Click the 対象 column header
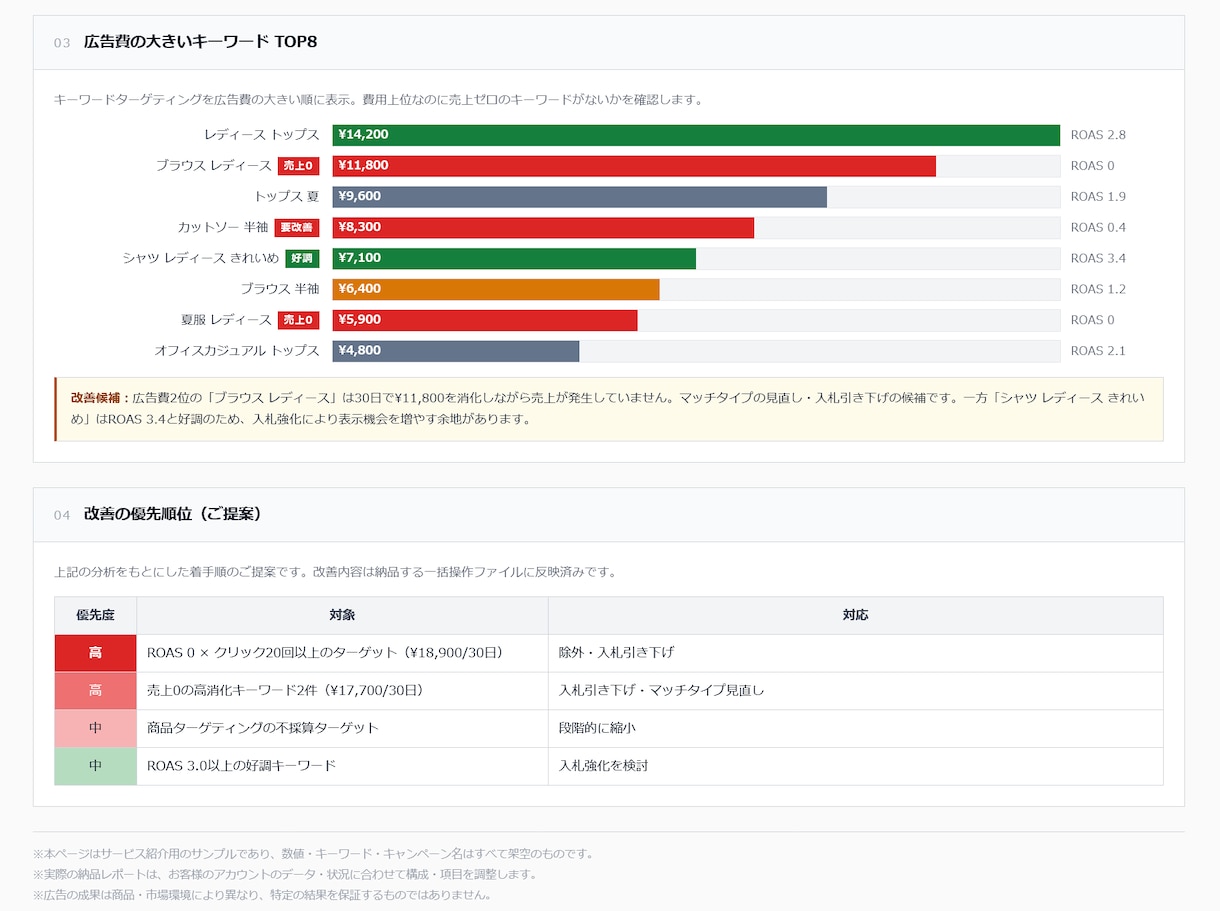Screen dimensions: 1220x911 (342, 616)
